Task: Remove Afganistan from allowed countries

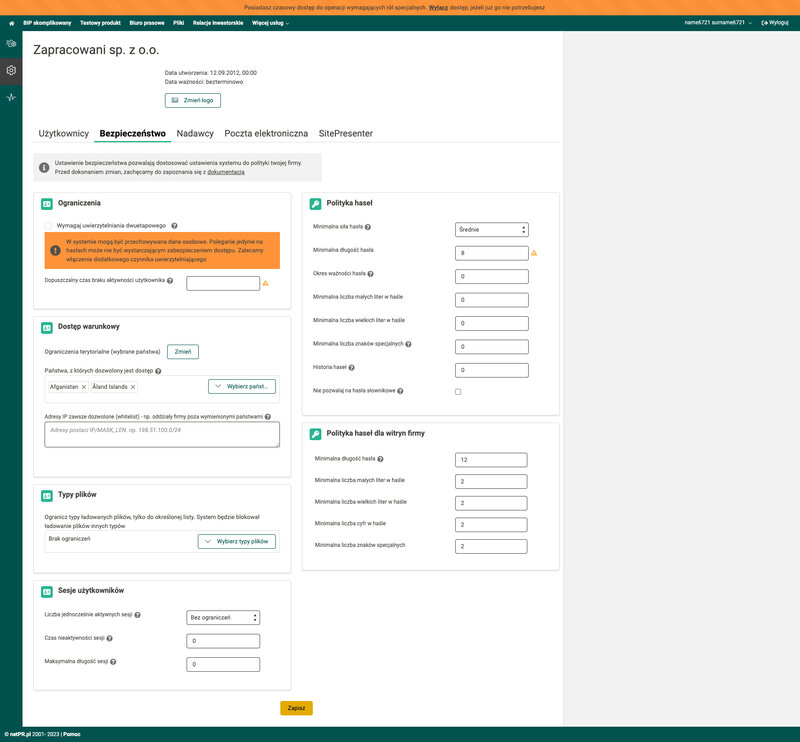Action: (x=83, y=387)
